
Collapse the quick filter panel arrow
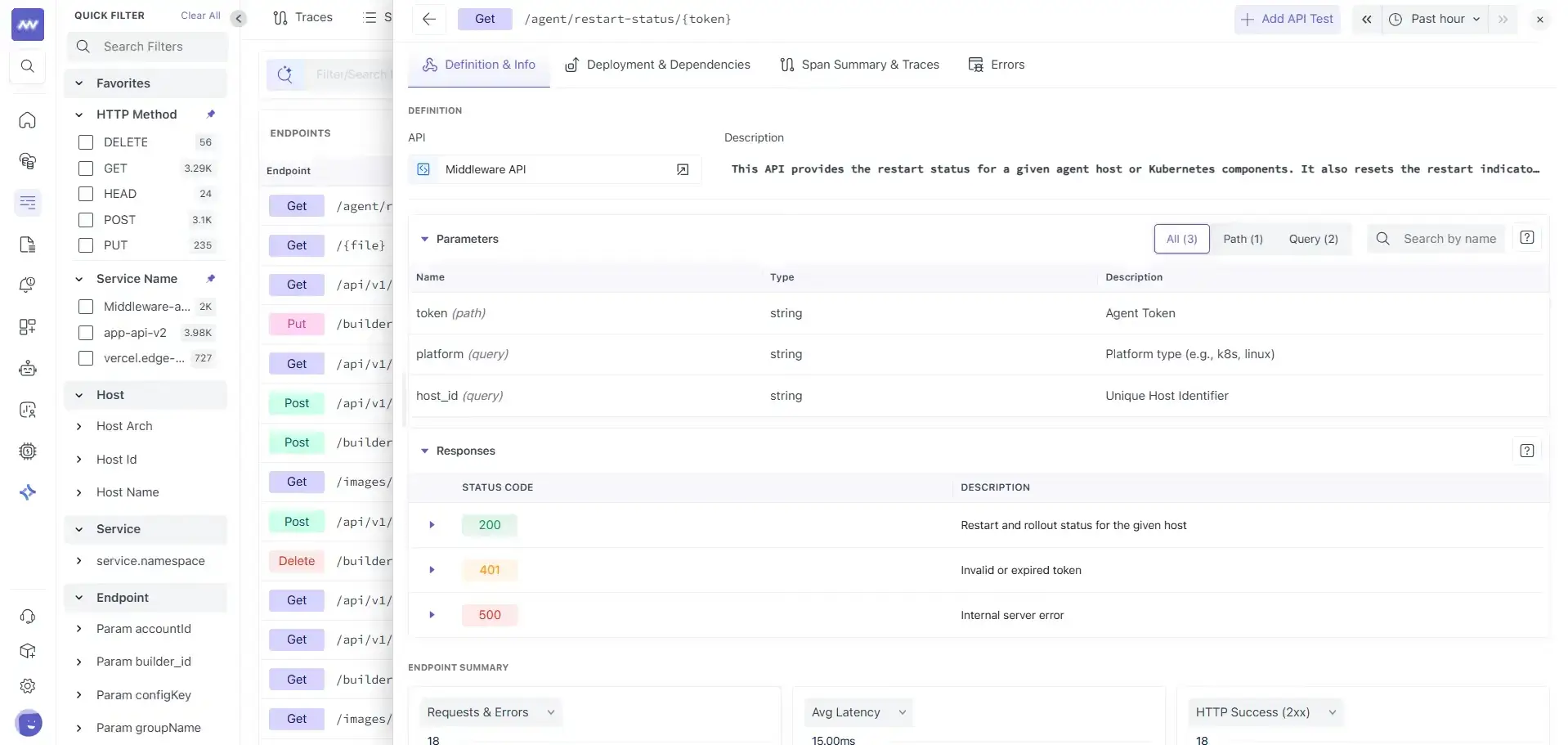pos(239,18)
